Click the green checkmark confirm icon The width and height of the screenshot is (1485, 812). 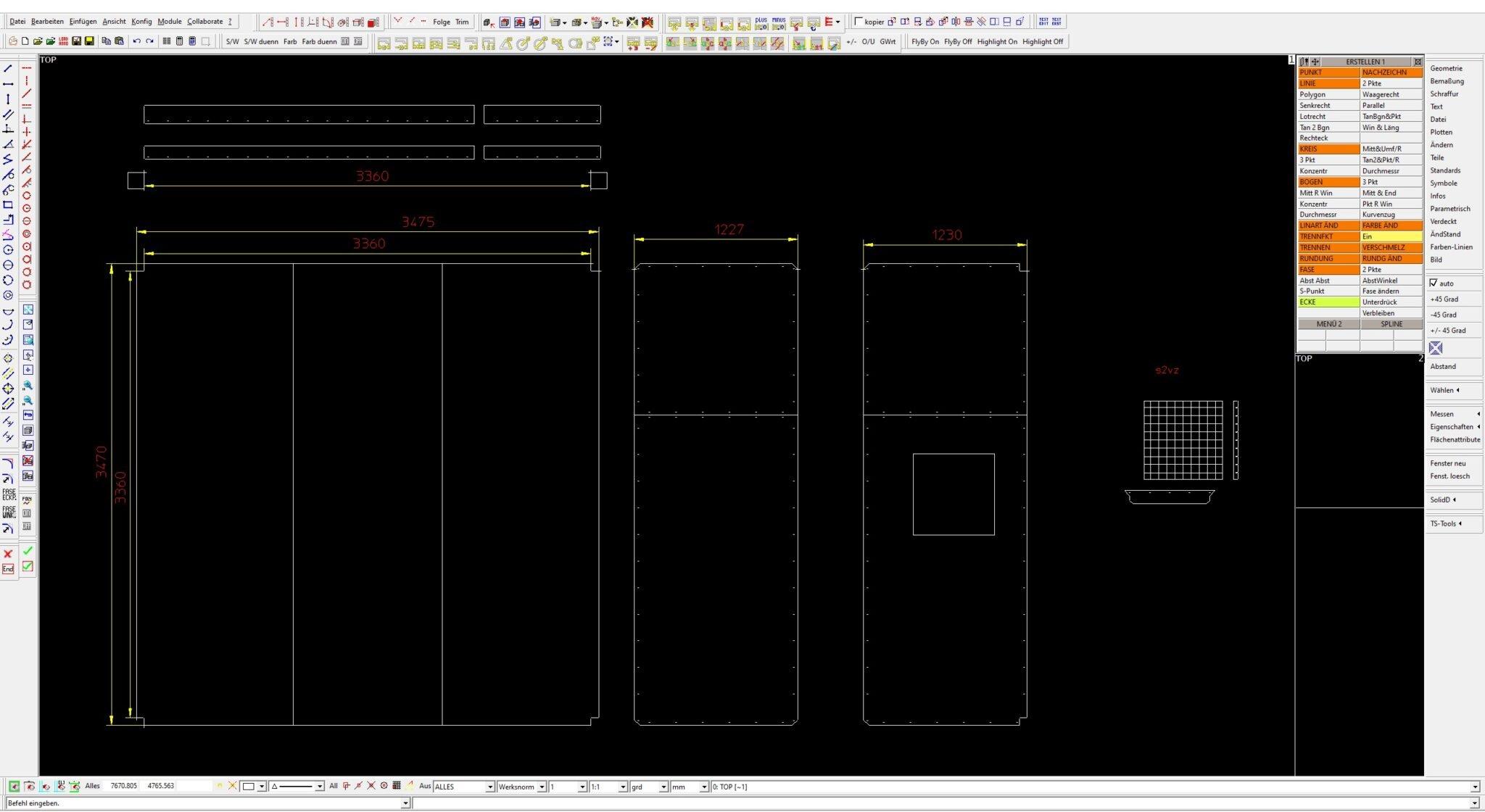click(x=28, y=551)
